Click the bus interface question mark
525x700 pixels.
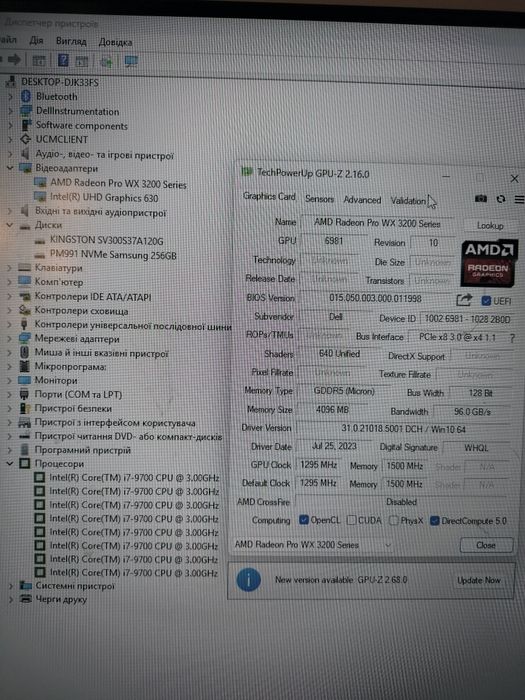pos(512,338)
